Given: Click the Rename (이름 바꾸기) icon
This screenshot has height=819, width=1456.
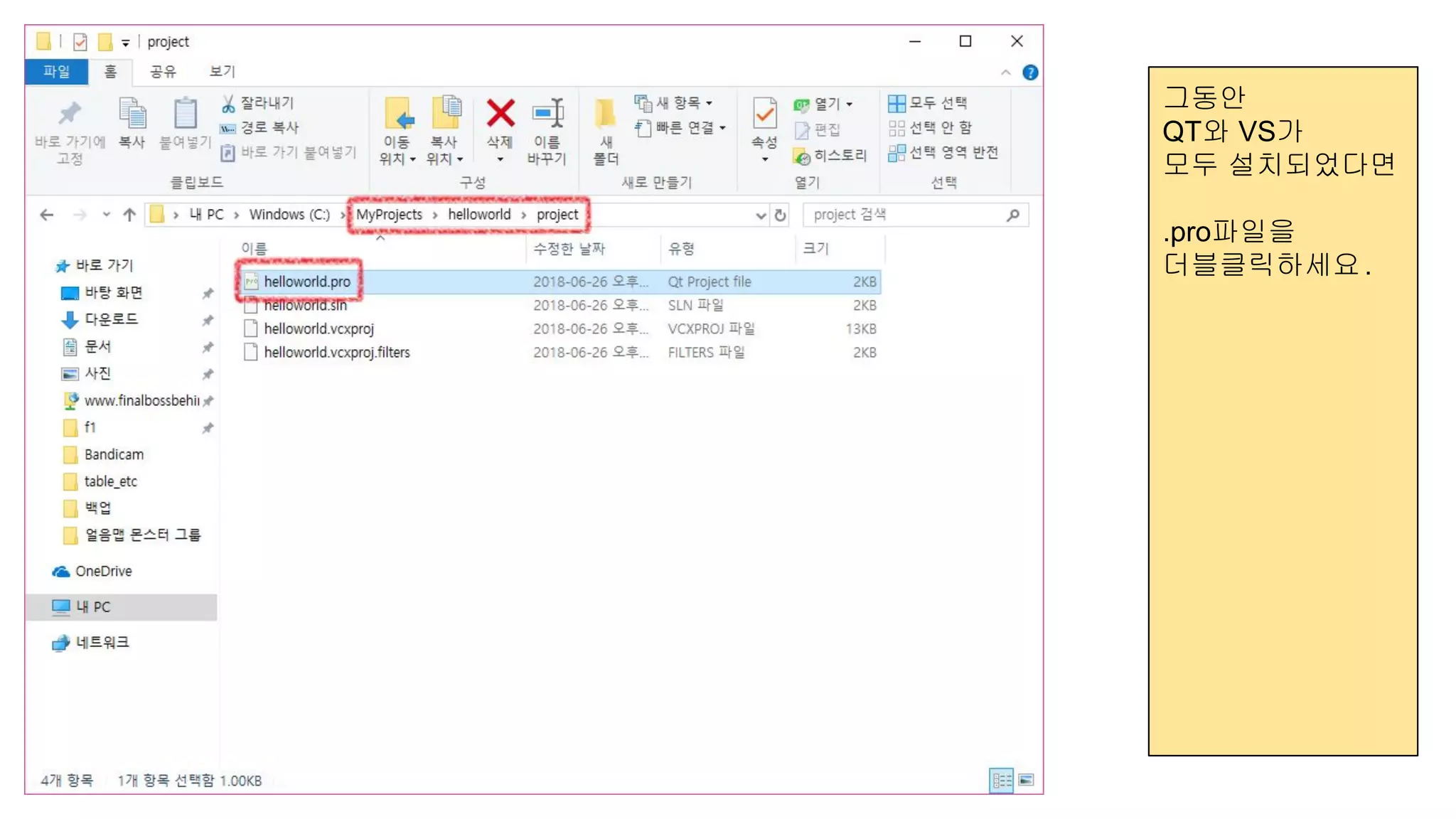Looking at the screenshot, I should pyautogui.click(x=547, y=114).
